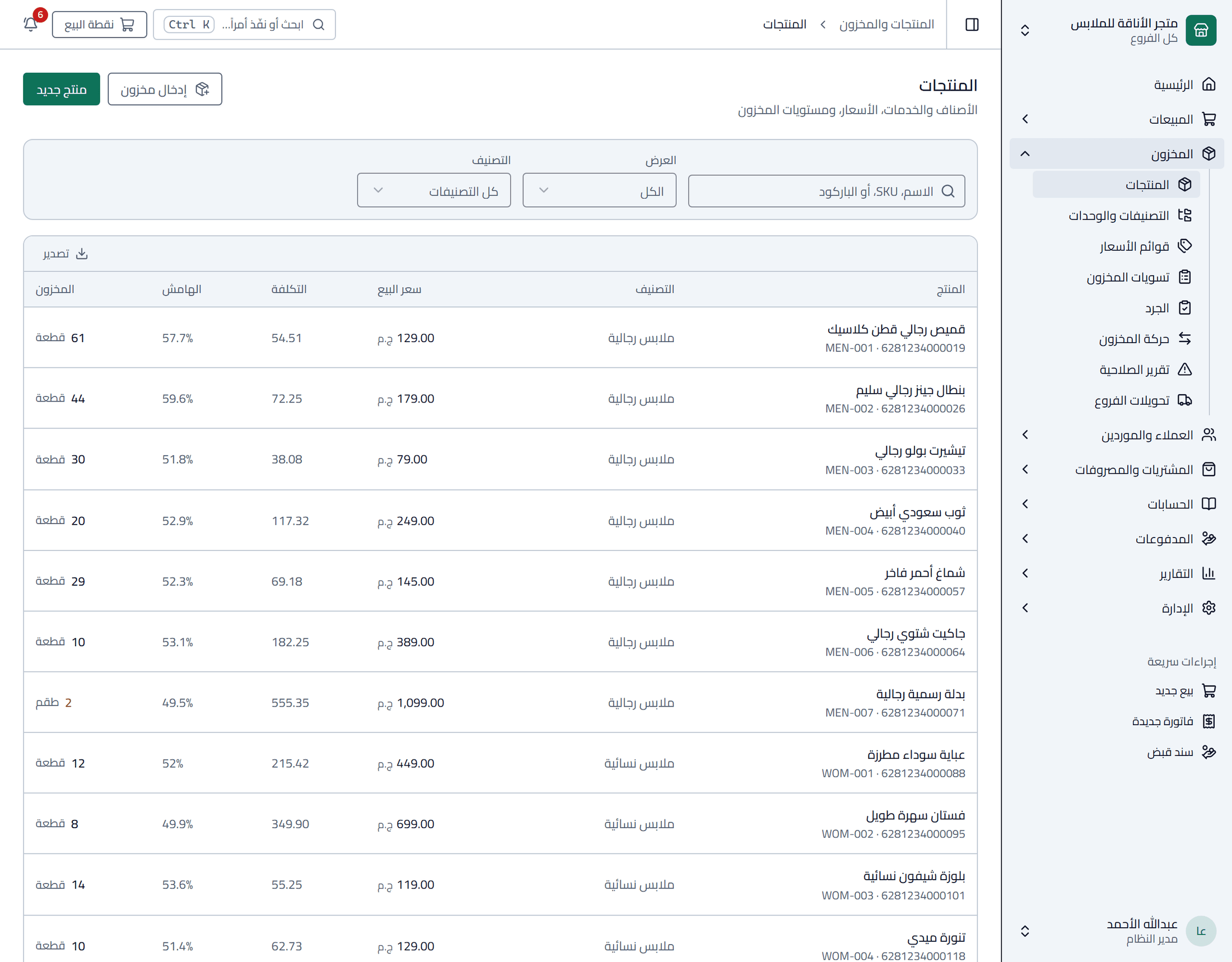Click the المخزون table column header
The image size is (1232, 962).
pos(55,289)
